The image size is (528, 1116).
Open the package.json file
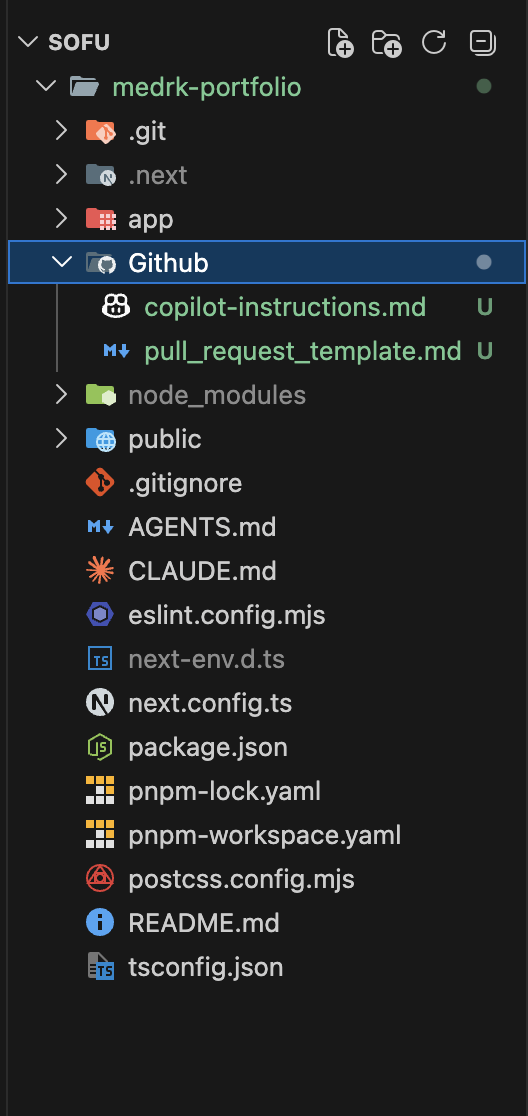(x=208, y=747)
